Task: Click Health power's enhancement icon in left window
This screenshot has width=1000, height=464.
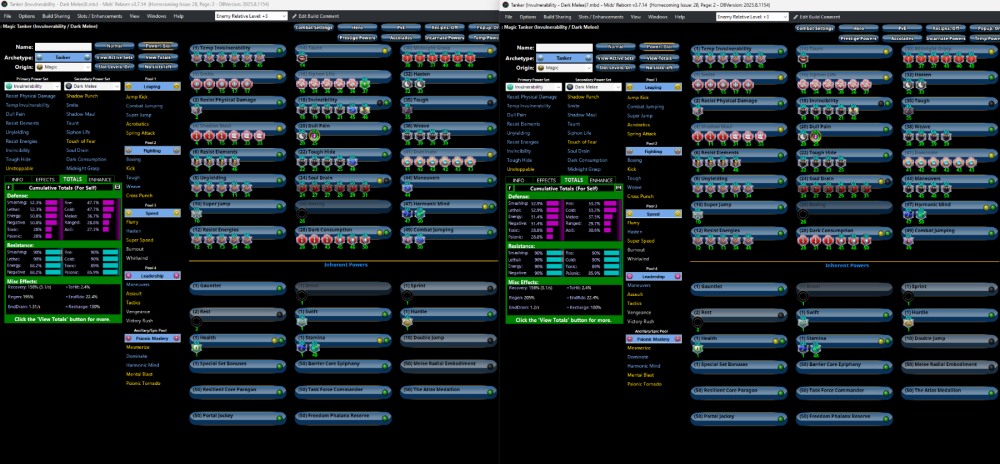Action: point(197,348)
